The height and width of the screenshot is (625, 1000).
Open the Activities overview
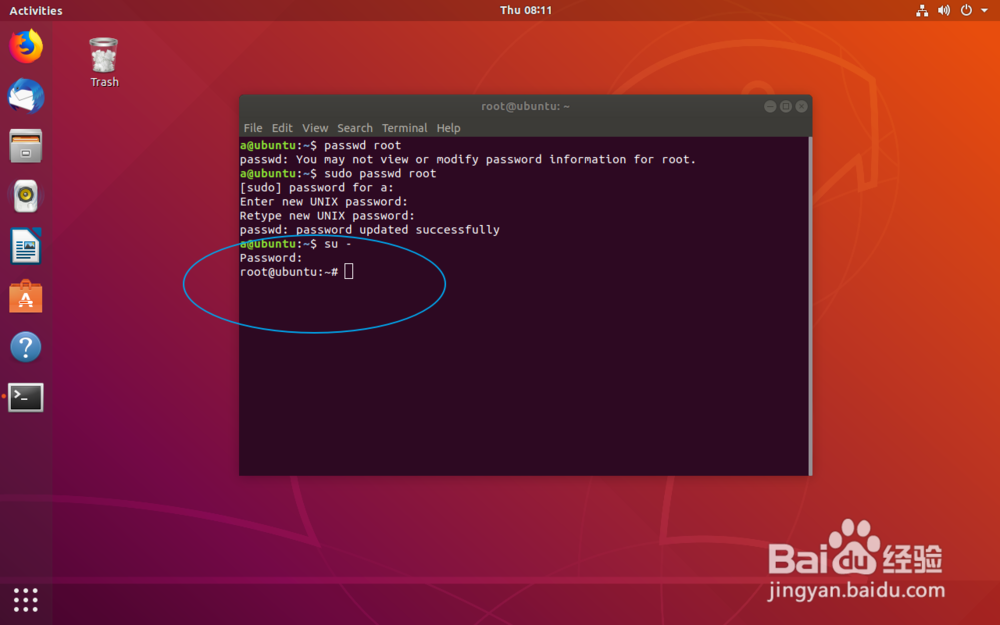point(35,10)
